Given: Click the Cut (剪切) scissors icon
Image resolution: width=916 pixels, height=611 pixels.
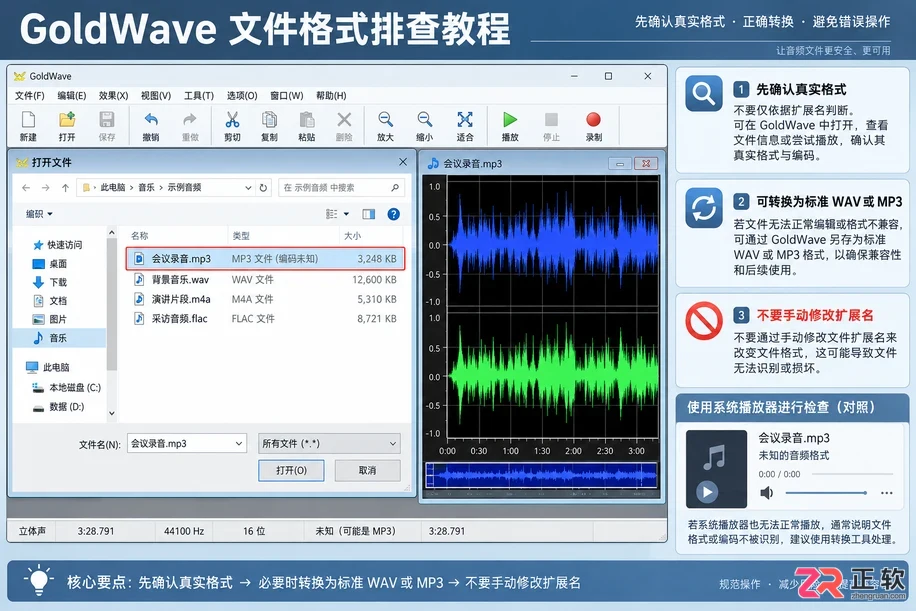Looking at the screenshot, I should click(x=232, y=120).
